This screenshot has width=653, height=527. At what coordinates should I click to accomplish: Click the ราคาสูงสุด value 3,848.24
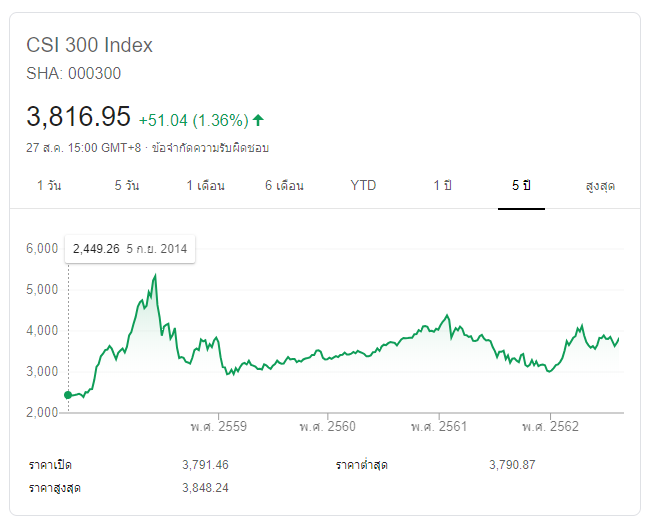click(x=206, y=487)
